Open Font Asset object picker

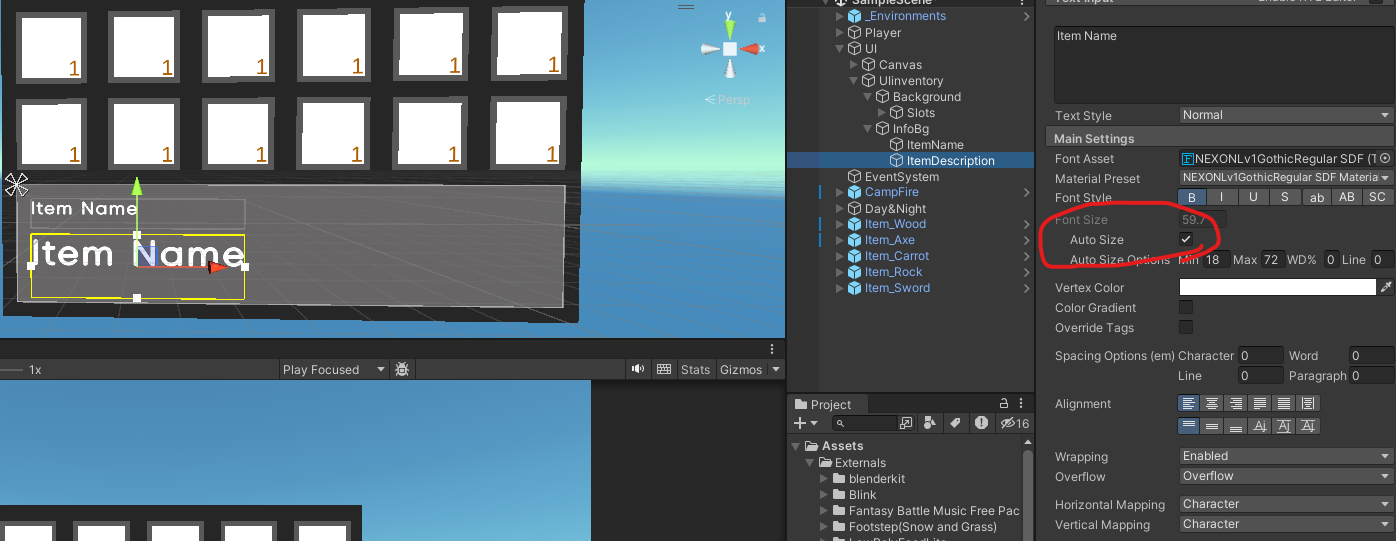[x=1385, y=158]
